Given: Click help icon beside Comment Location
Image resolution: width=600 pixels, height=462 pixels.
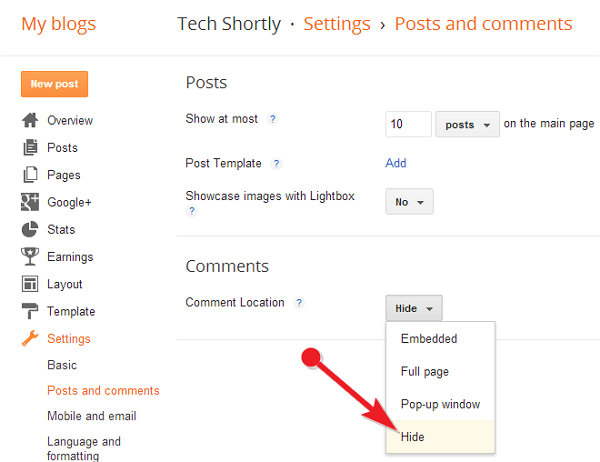Looking at the screenshot, I should tap(299, 303).
